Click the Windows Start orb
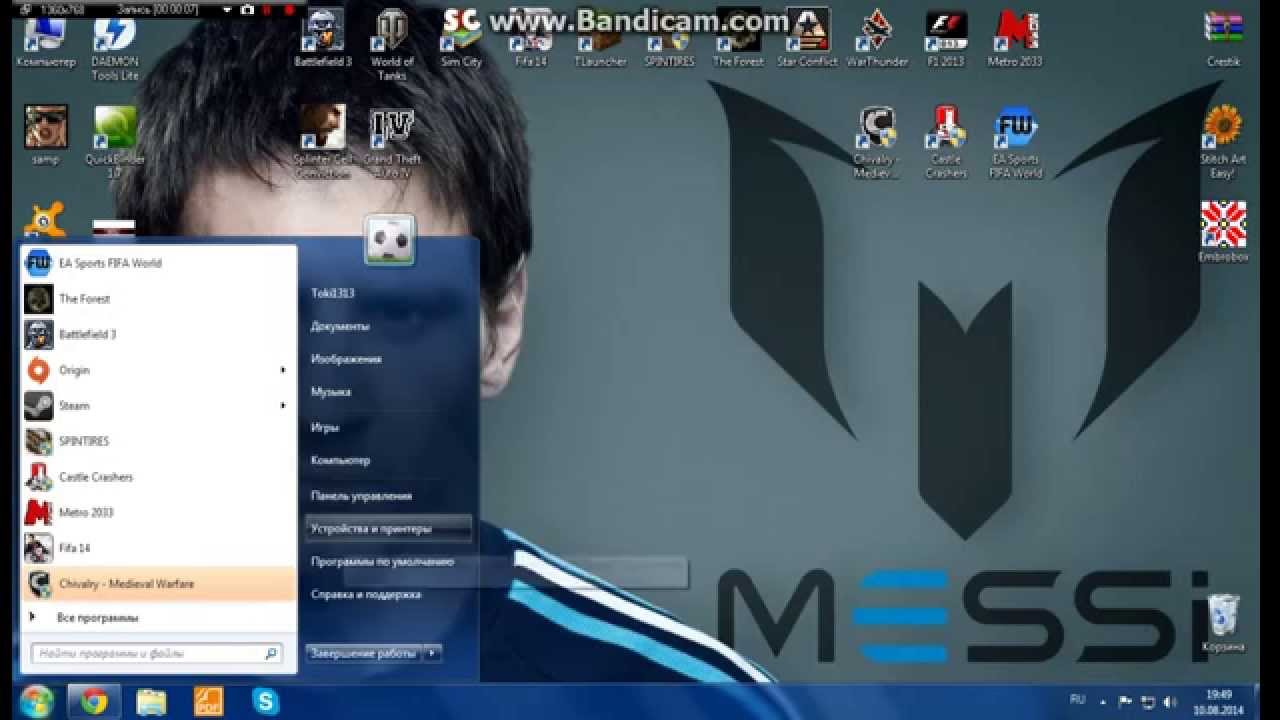This screenshot has width=1280, height=720. coord(37,702)
